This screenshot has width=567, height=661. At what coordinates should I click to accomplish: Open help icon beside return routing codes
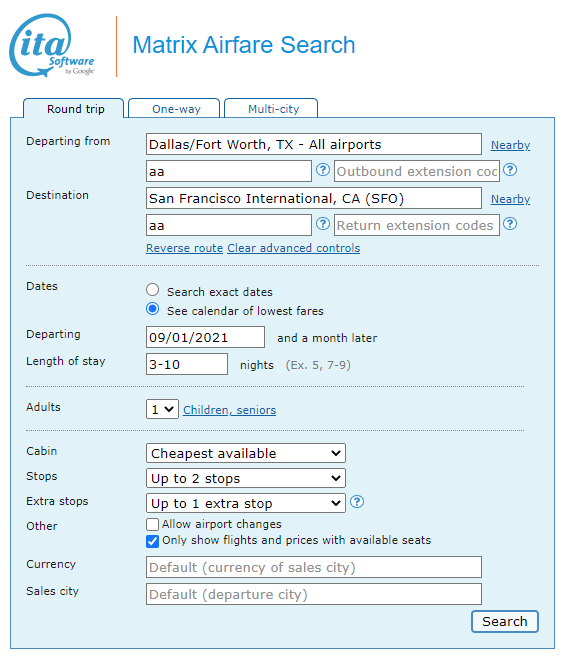click(x=323, y=224)
